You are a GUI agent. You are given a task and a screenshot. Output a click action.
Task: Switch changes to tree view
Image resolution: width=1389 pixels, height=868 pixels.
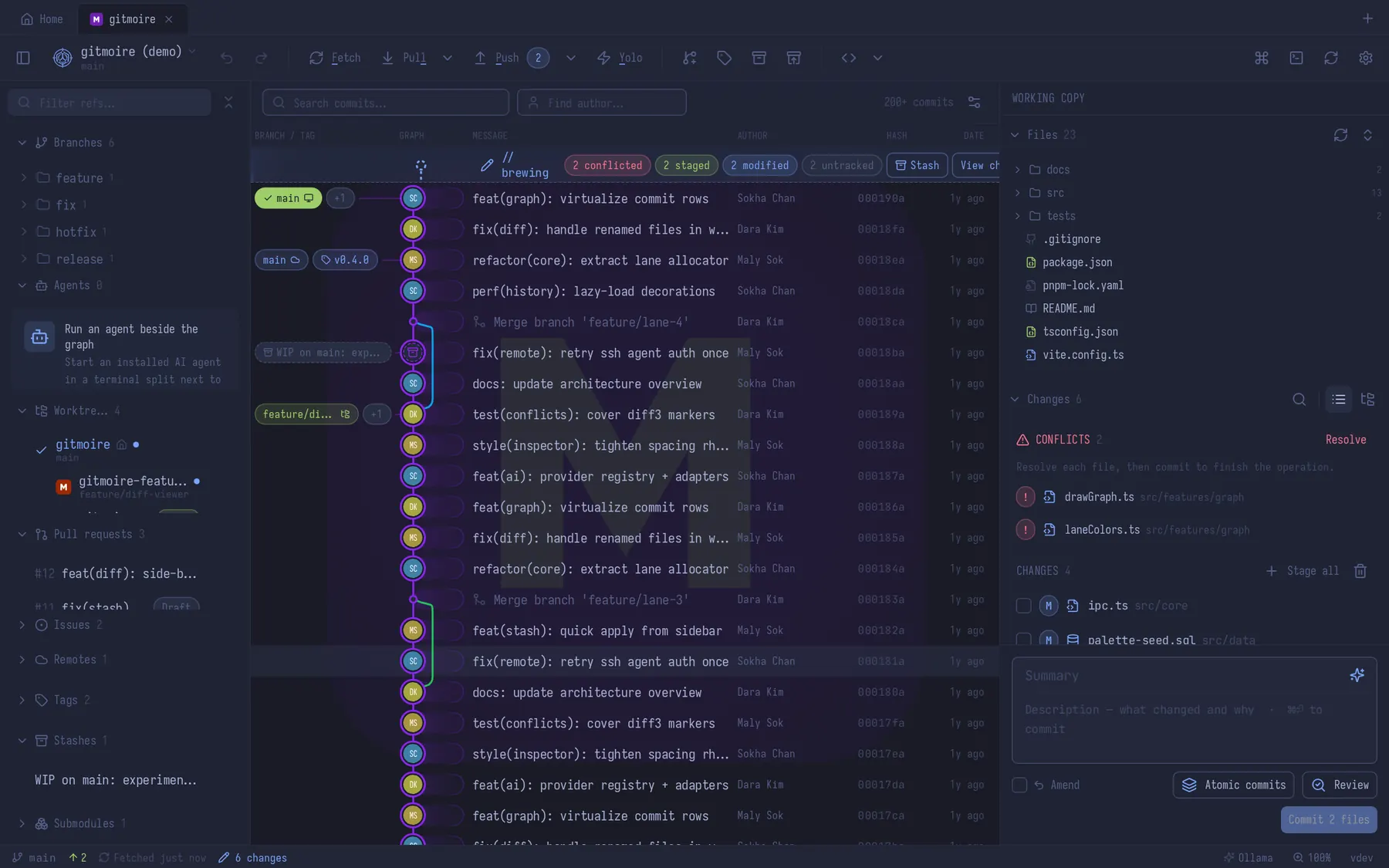[1368, 400]
